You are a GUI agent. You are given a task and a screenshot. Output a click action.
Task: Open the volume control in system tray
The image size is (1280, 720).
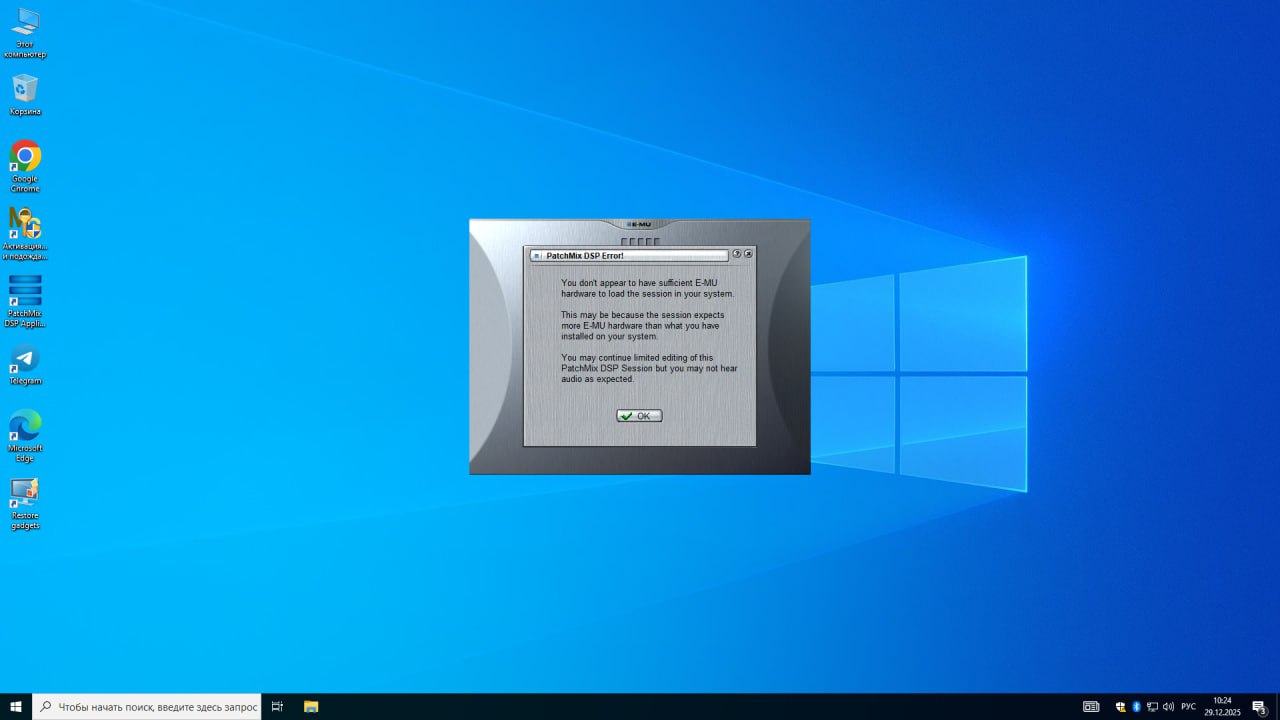[1168, 706]
